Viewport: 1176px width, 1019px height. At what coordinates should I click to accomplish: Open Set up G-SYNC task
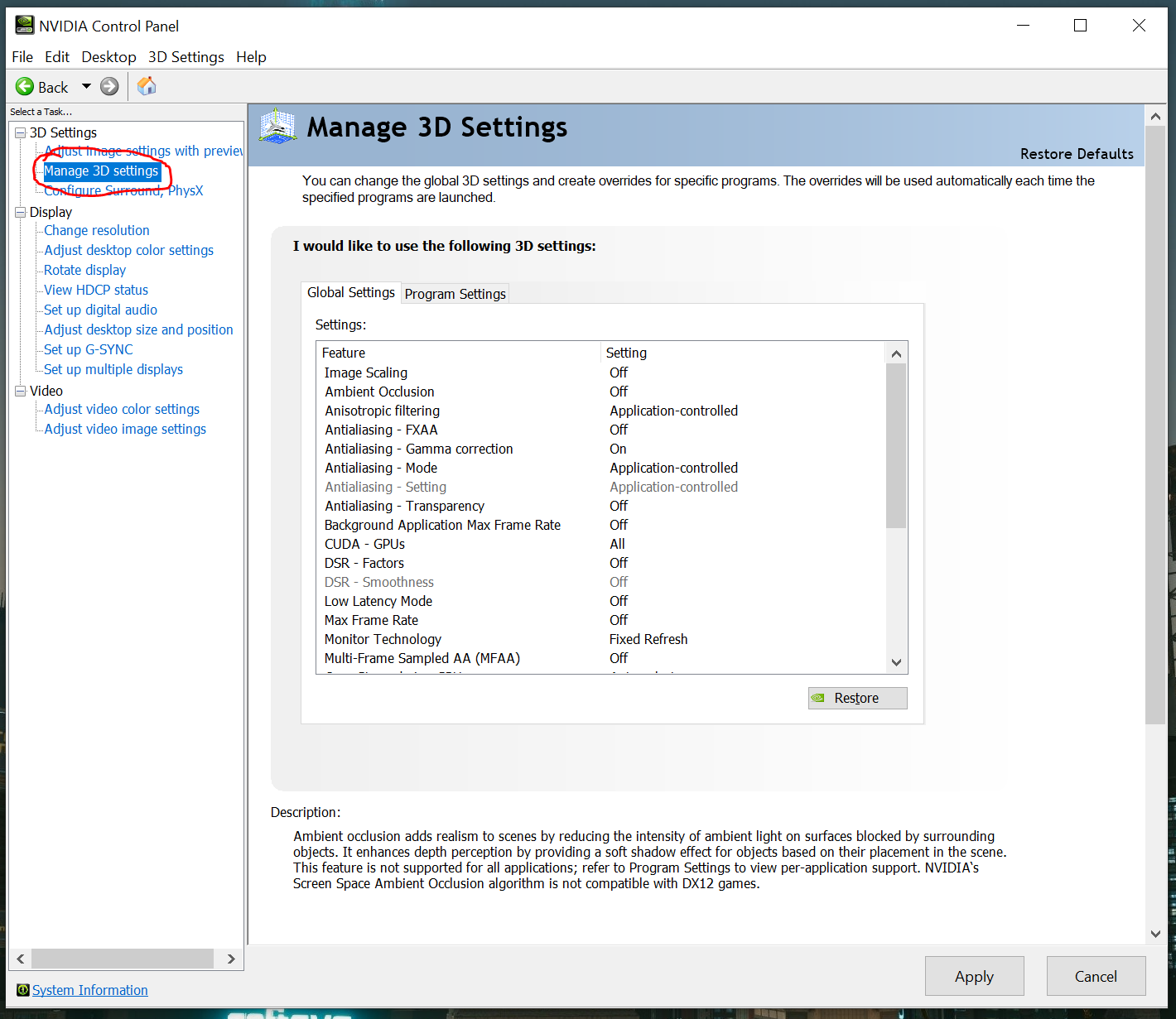click(88, 349)
